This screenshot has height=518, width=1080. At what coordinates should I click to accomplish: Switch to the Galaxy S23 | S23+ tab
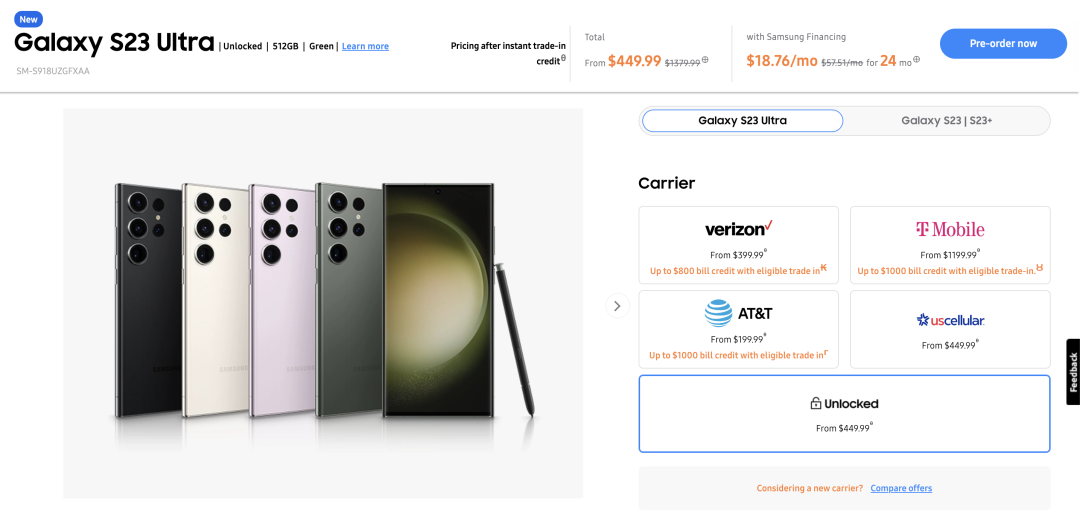(x=946, y=121)
